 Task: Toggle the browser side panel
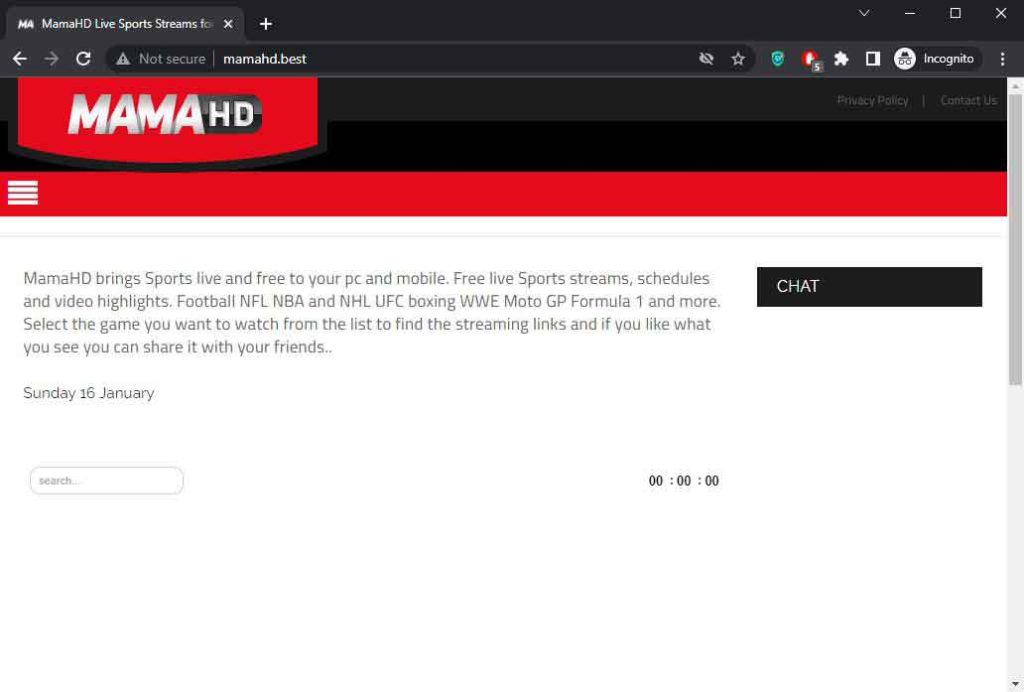click(872, 59)
